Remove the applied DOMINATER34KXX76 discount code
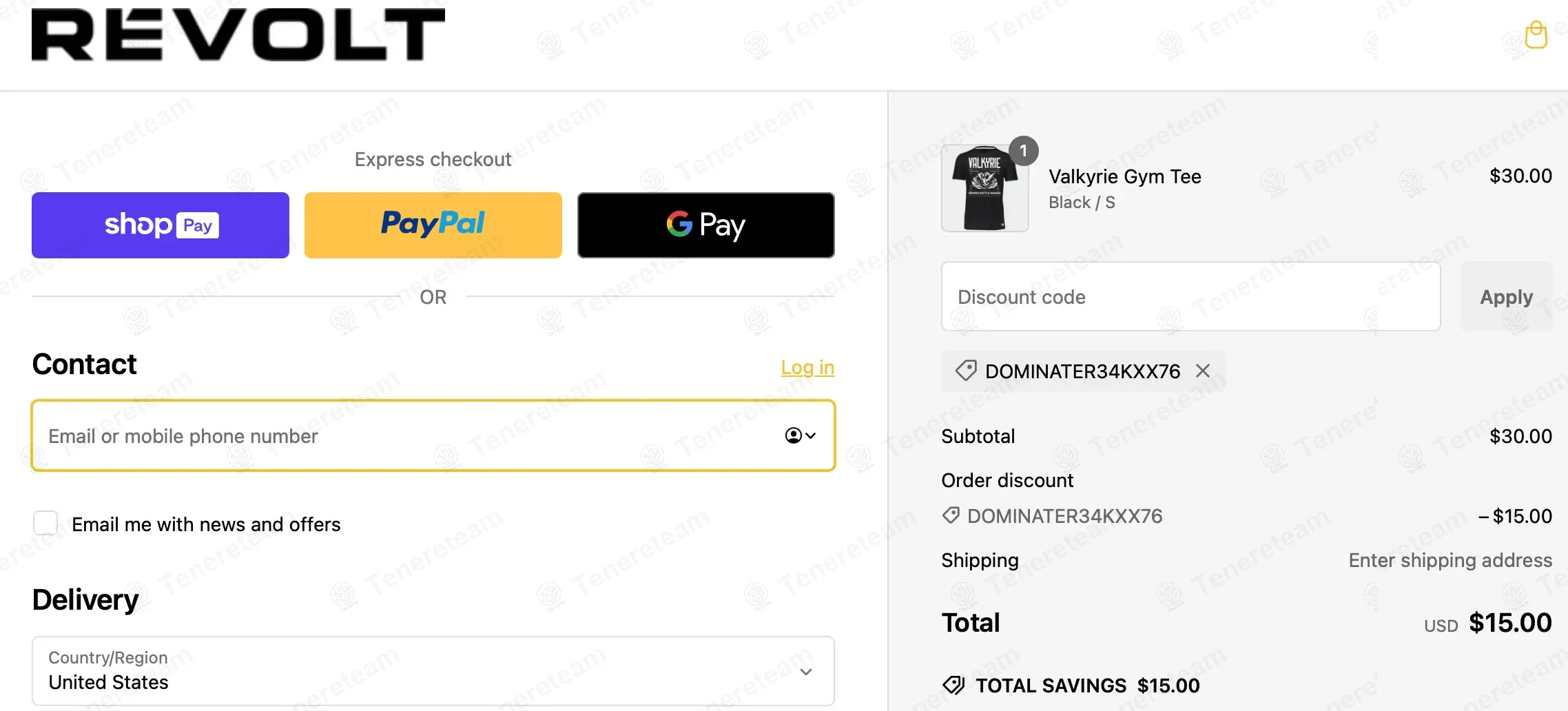 click(1203, 371)
